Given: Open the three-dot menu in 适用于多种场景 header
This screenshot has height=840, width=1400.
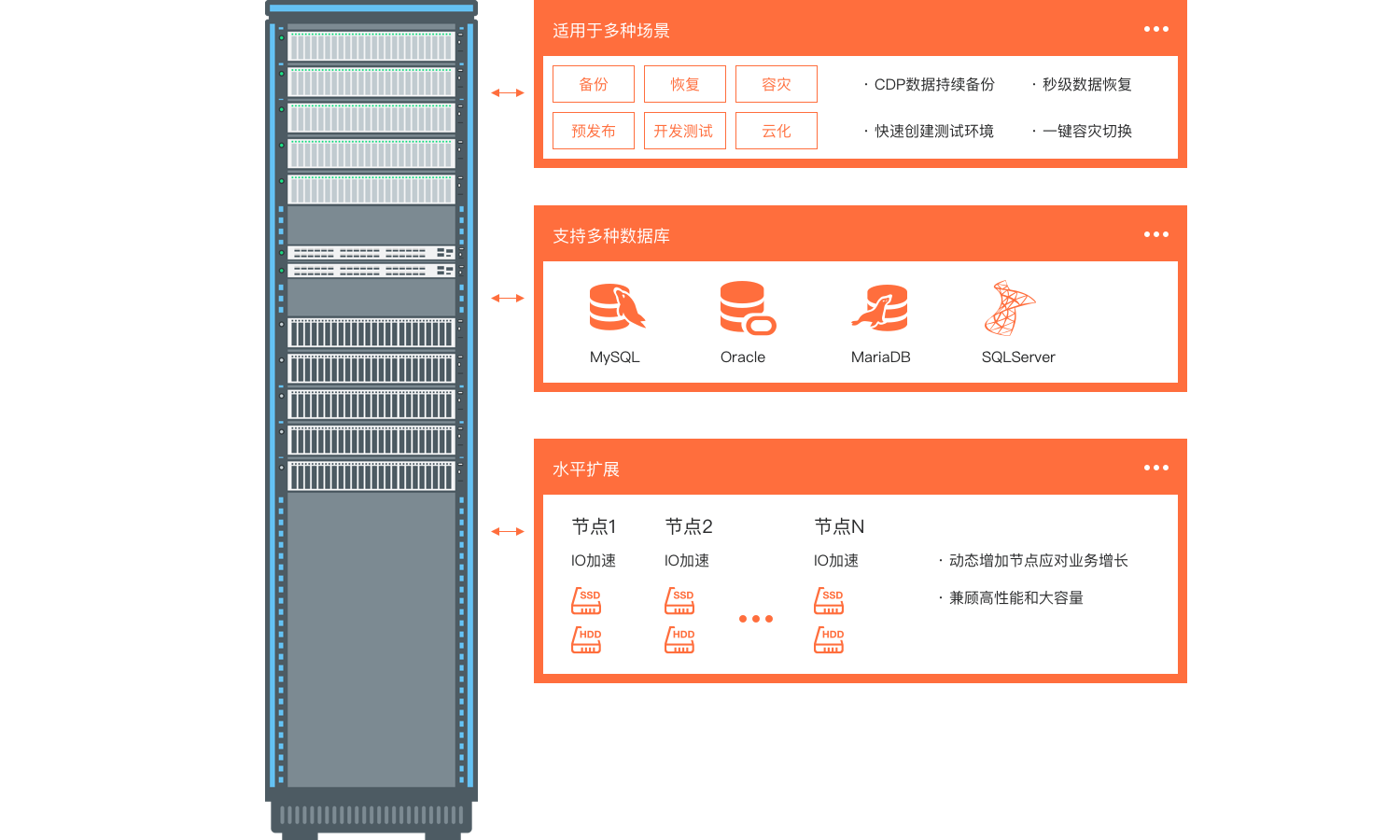Looking at the screenshot, I should 1156,29.
